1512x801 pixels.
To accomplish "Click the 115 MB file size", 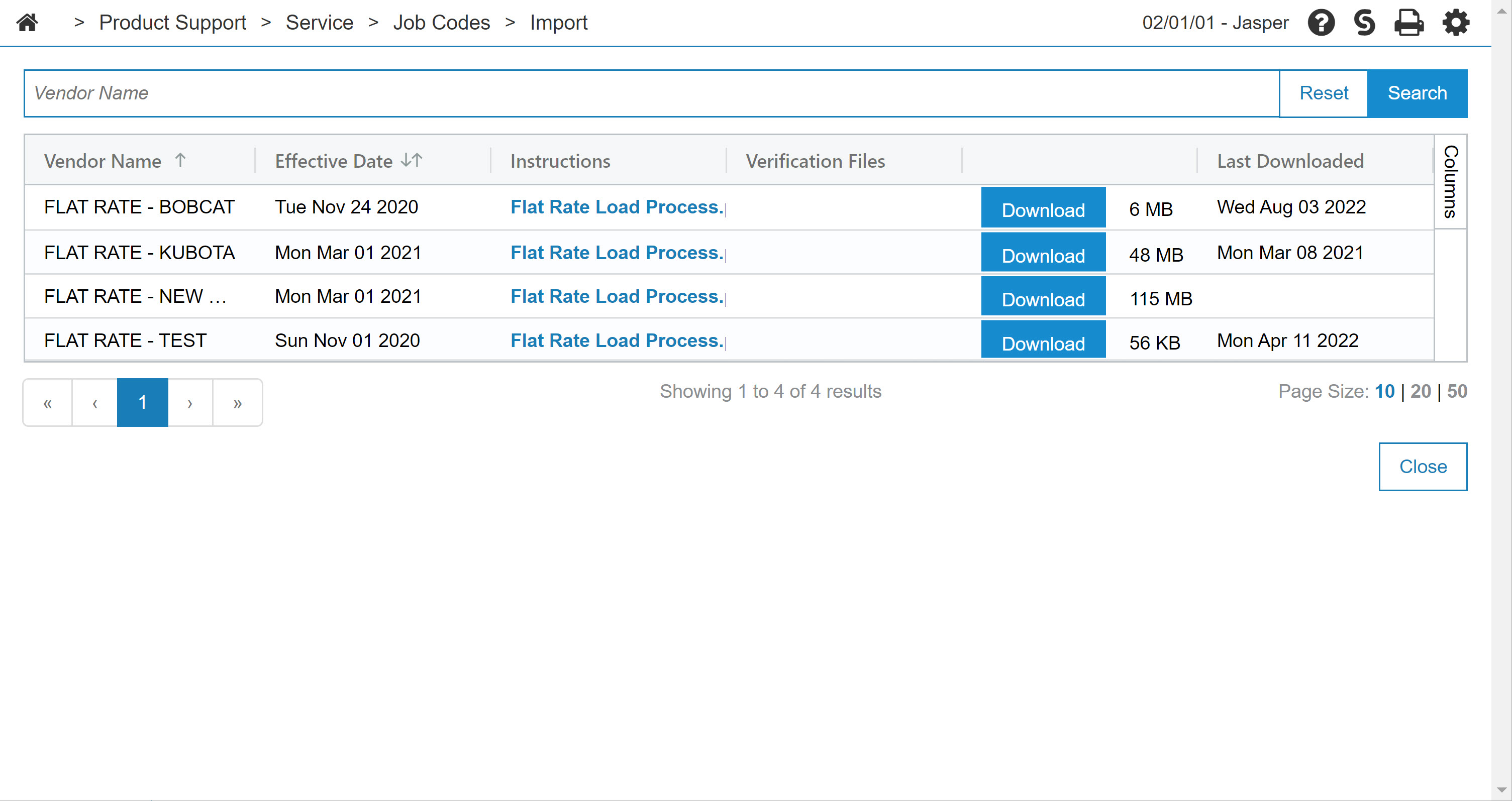I will point(1160,299).
